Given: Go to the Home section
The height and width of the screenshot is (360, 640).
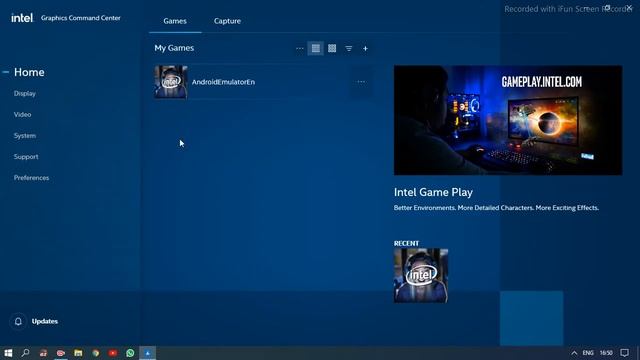Looking at the screenshot, I should point(29,72).
